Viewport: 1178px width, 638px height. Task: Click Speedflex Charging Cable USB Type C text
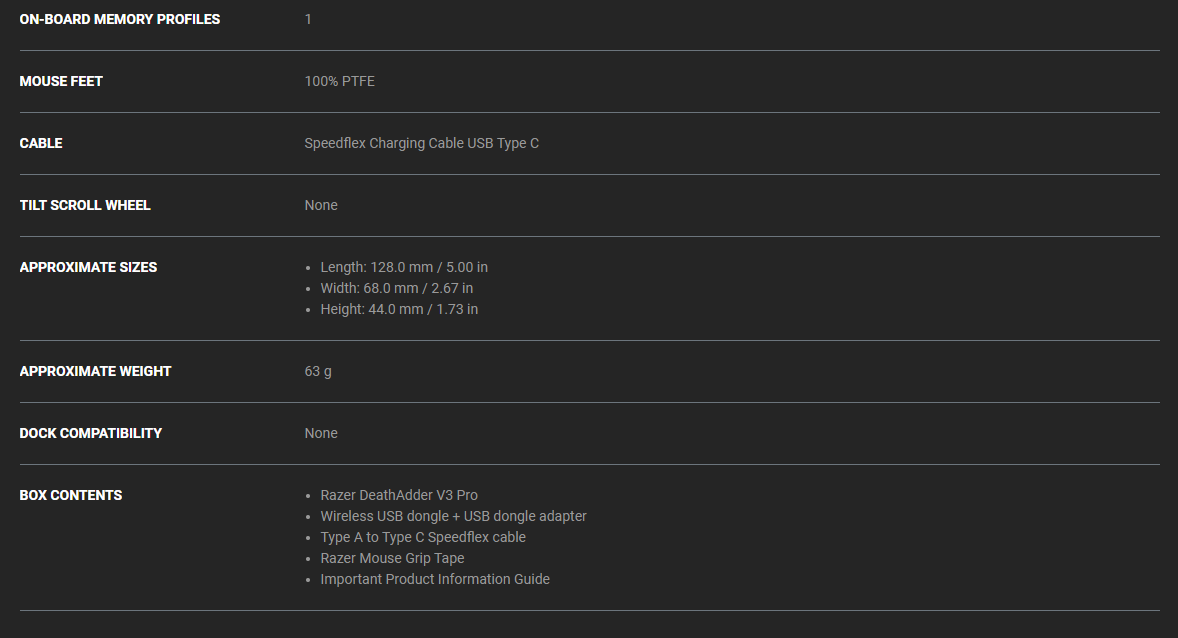[x=421, y=143]
